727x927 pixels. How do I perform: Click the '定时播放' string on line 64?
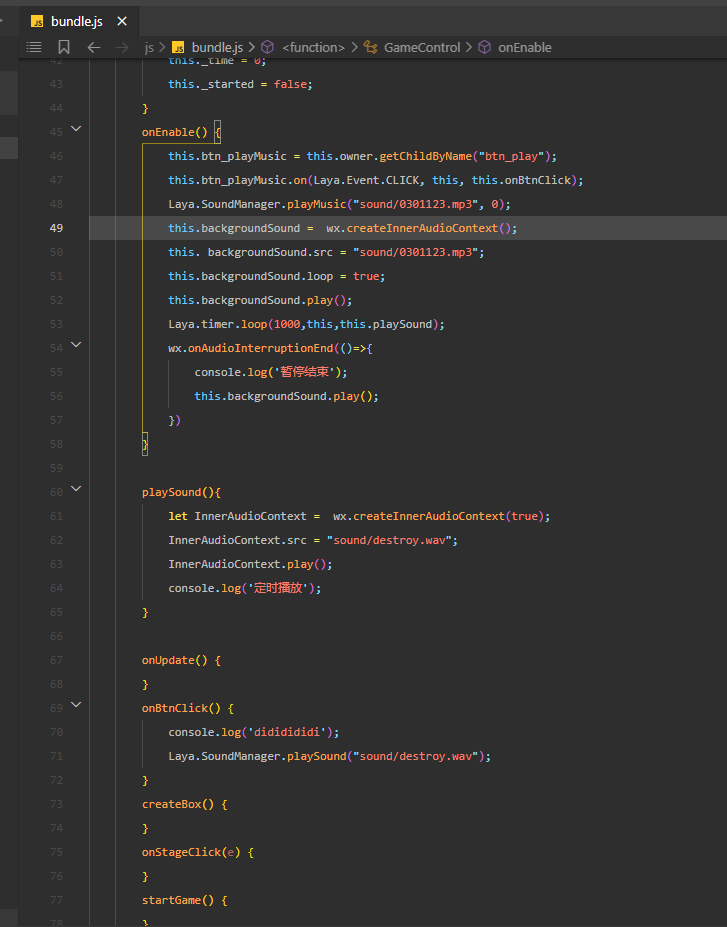(278, 588)
